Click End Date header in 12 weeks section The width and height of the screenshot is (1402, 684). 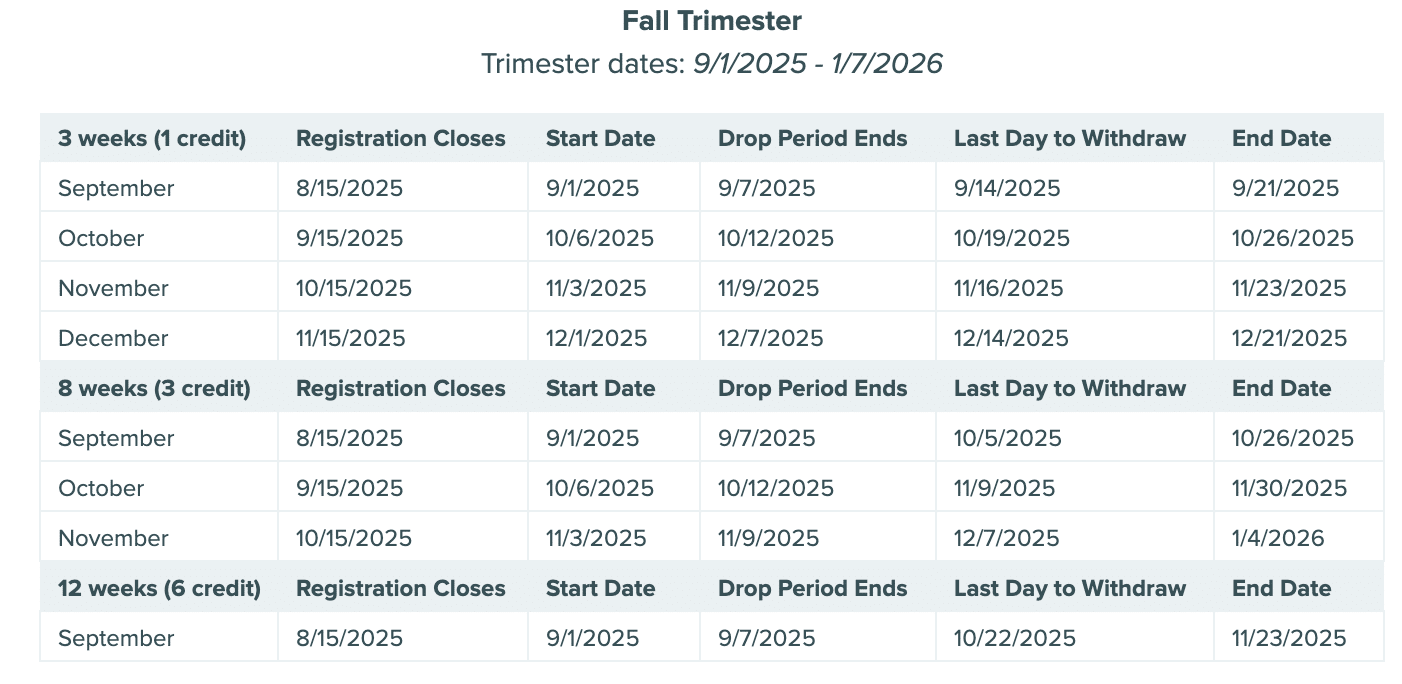pyautogui.click(x=1281, y=588)
